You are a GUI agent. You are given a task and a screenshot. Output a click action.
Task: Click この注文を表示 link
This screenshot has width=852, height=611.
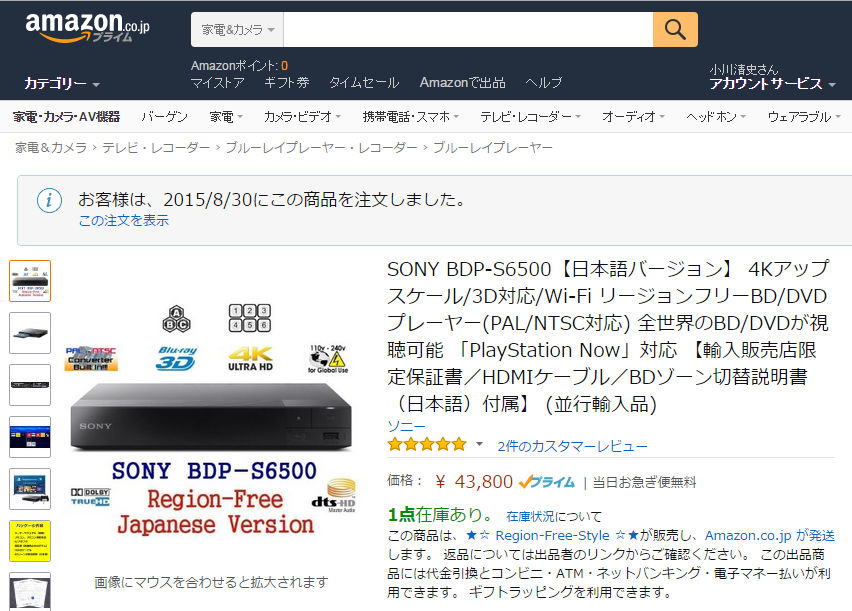[x=124, y=220]
